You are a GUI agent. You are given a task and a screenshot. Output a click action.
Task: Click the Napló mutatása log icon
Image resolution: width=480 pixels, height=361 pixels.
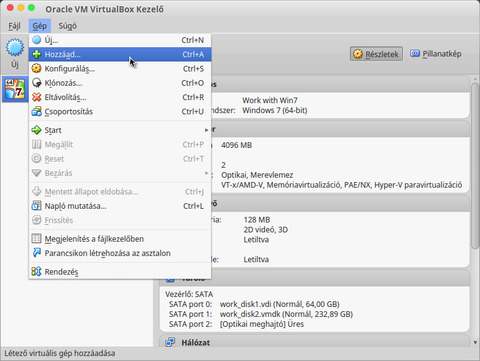click(x=36, y=206)
